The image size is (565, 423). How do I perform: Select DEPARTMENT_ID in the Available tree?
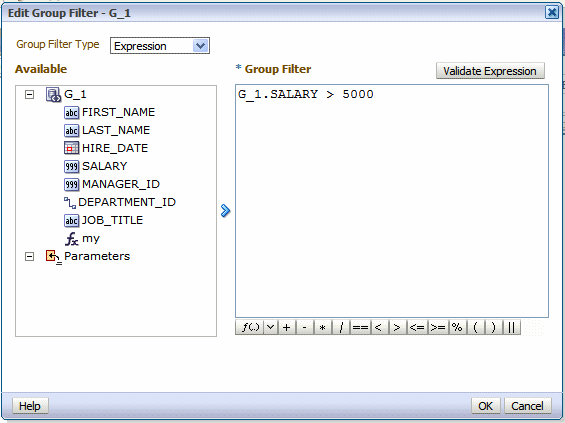[127, 202]
